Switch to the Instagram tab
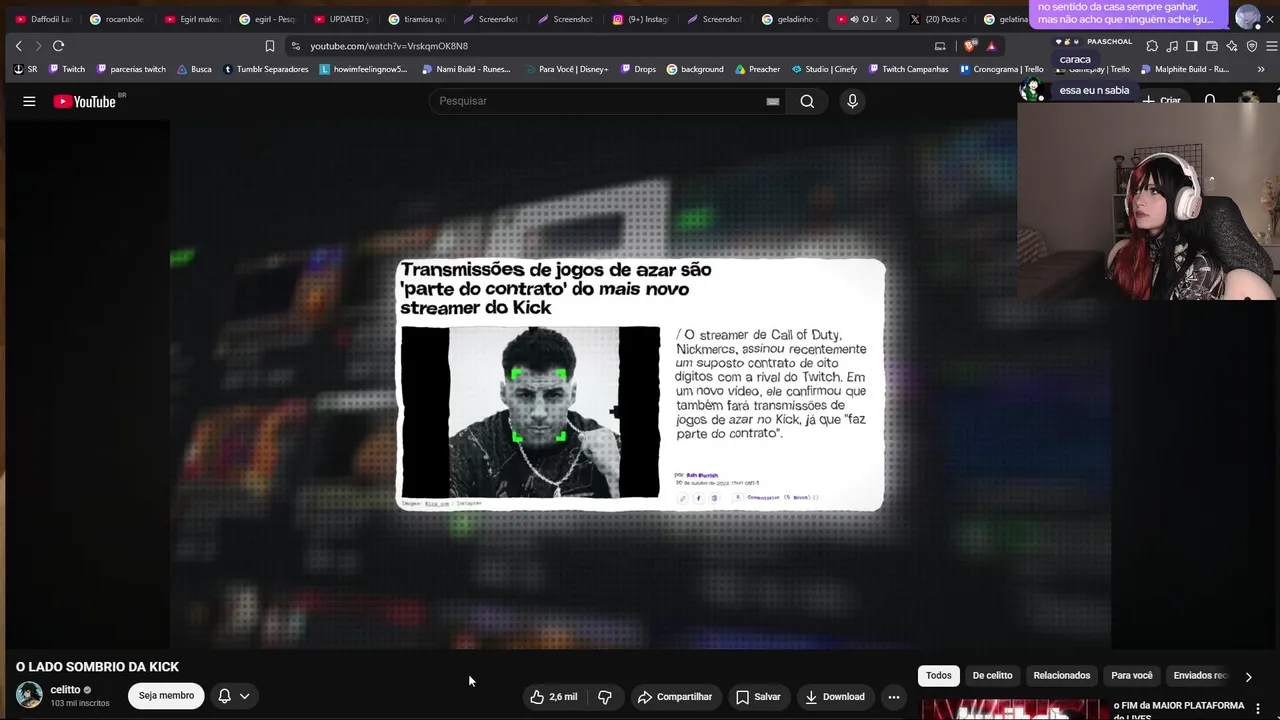 click(x=641, y=19)
